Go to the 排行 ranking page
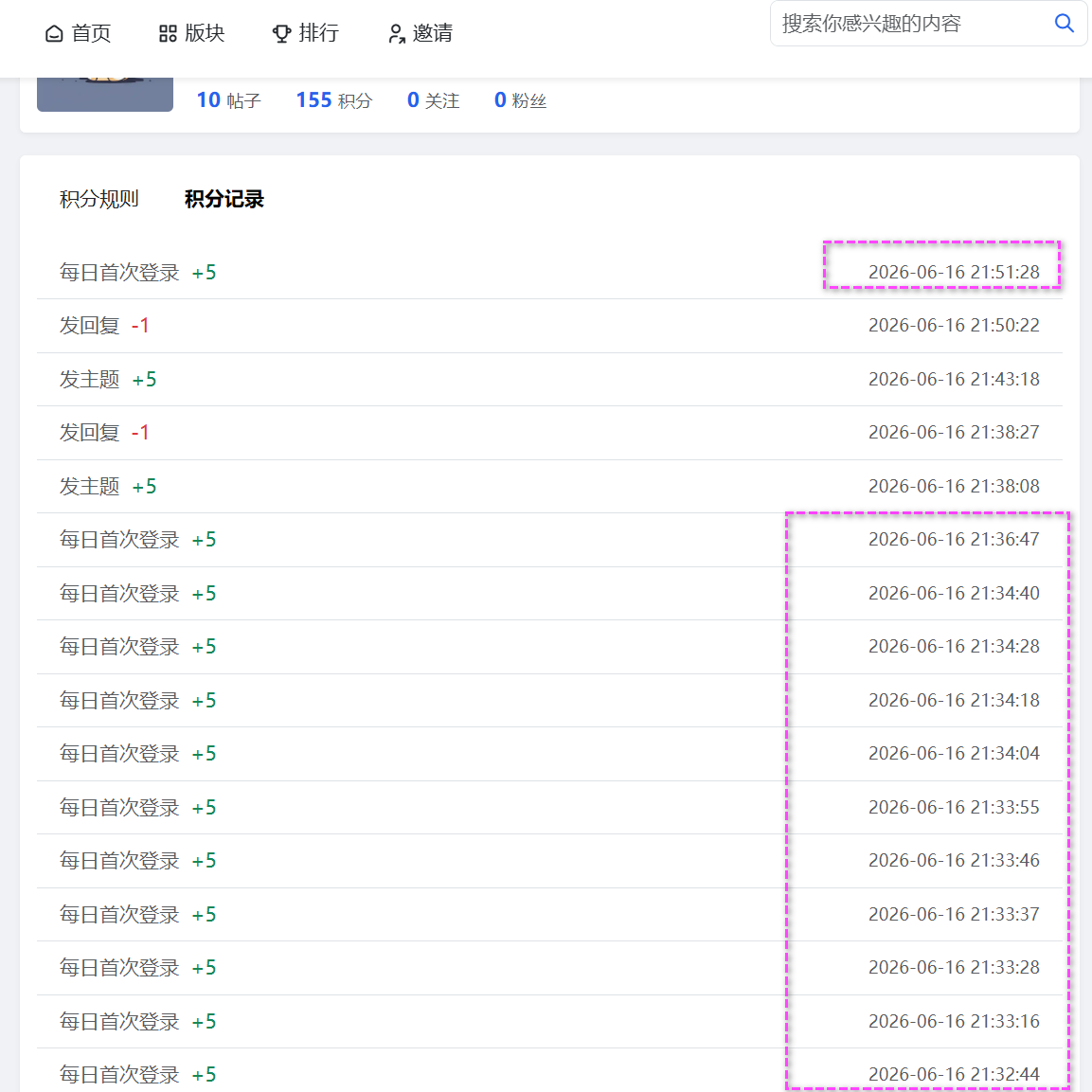Viewport: 1092px width, 1092px height. point(305,33)
